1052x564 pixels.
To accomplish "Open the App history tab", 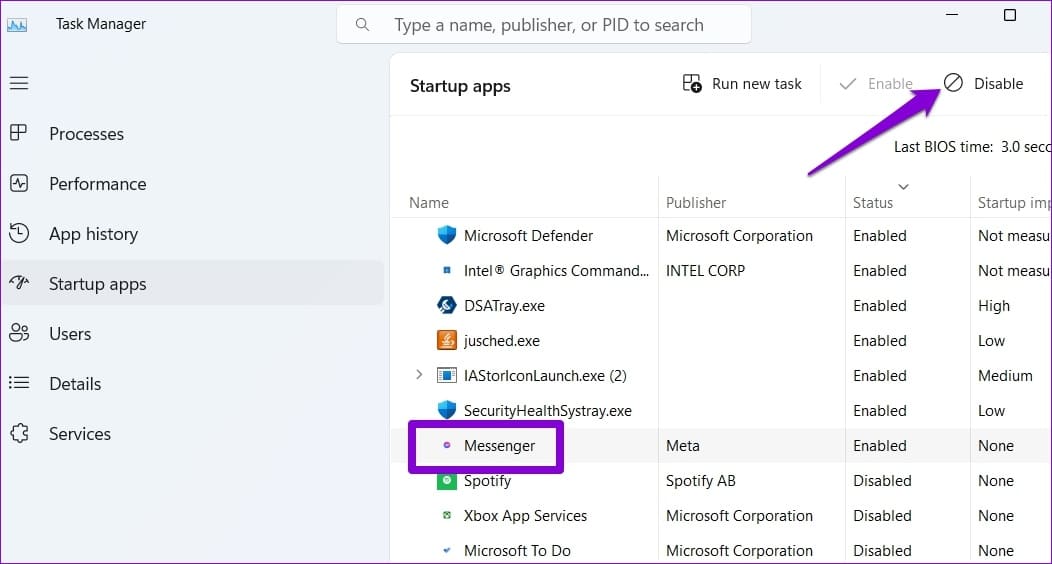I will tap(193, 233).
